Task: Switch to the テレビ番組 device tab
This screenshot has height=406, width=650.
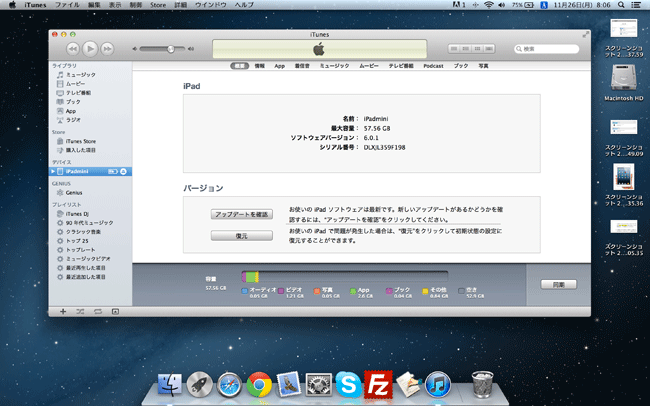Action: click(x=401, y=66)
